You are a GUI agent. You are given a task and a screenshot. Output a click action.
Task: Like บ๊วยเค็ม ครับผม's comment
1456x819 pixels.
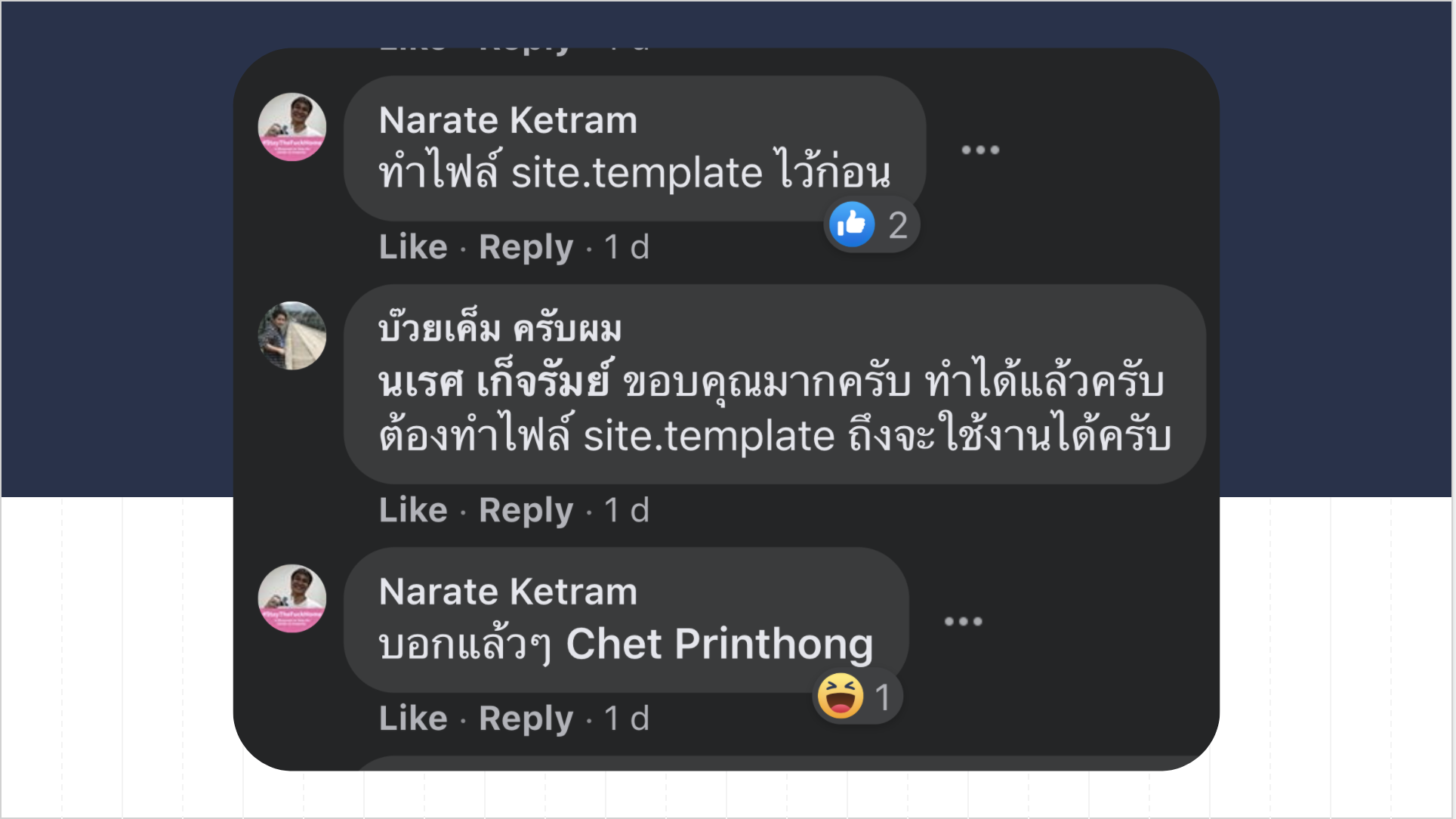[x=413, y=510]
